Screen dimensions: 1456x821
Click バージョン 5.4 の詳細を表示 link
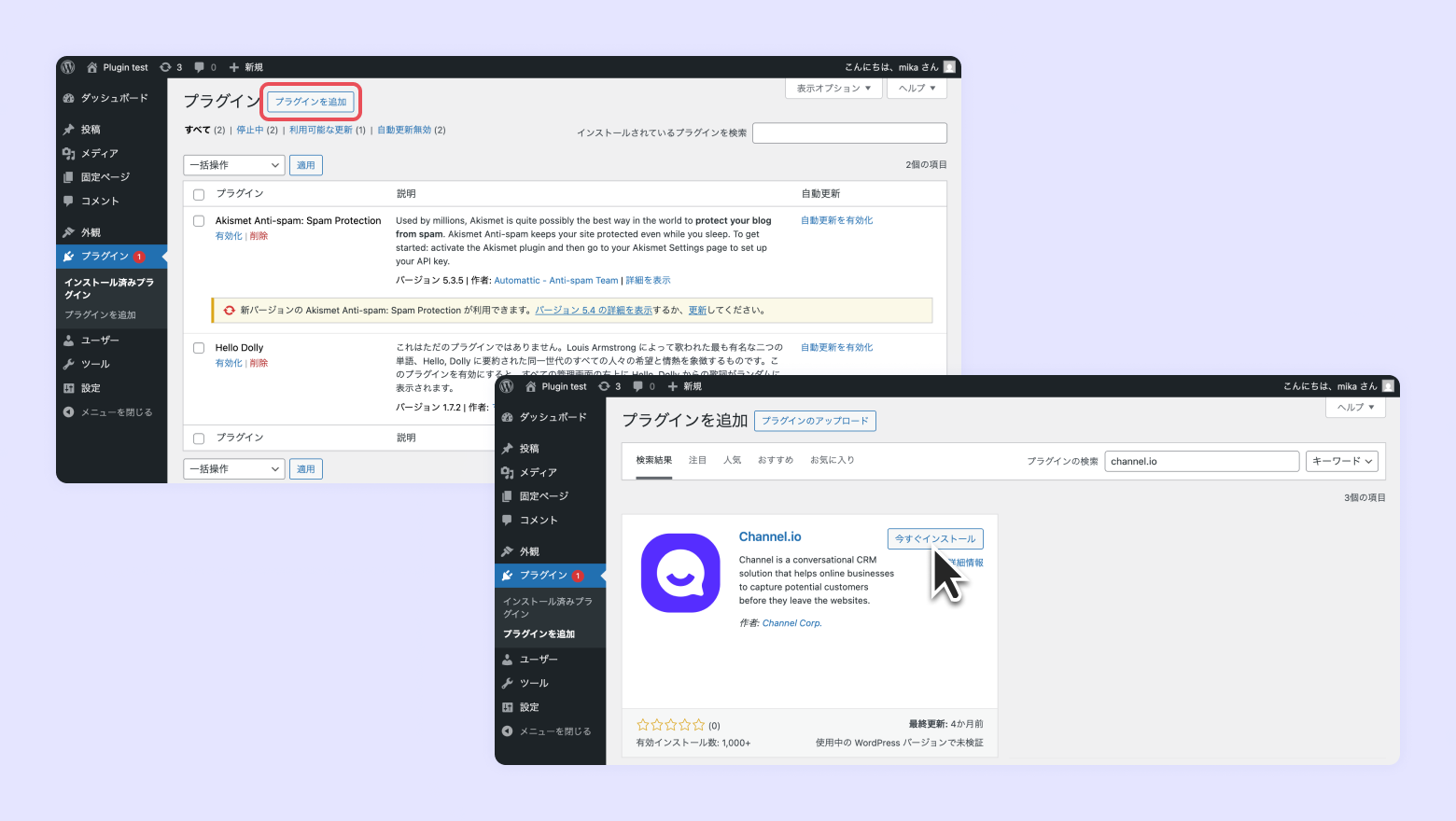tap(594, 310)
